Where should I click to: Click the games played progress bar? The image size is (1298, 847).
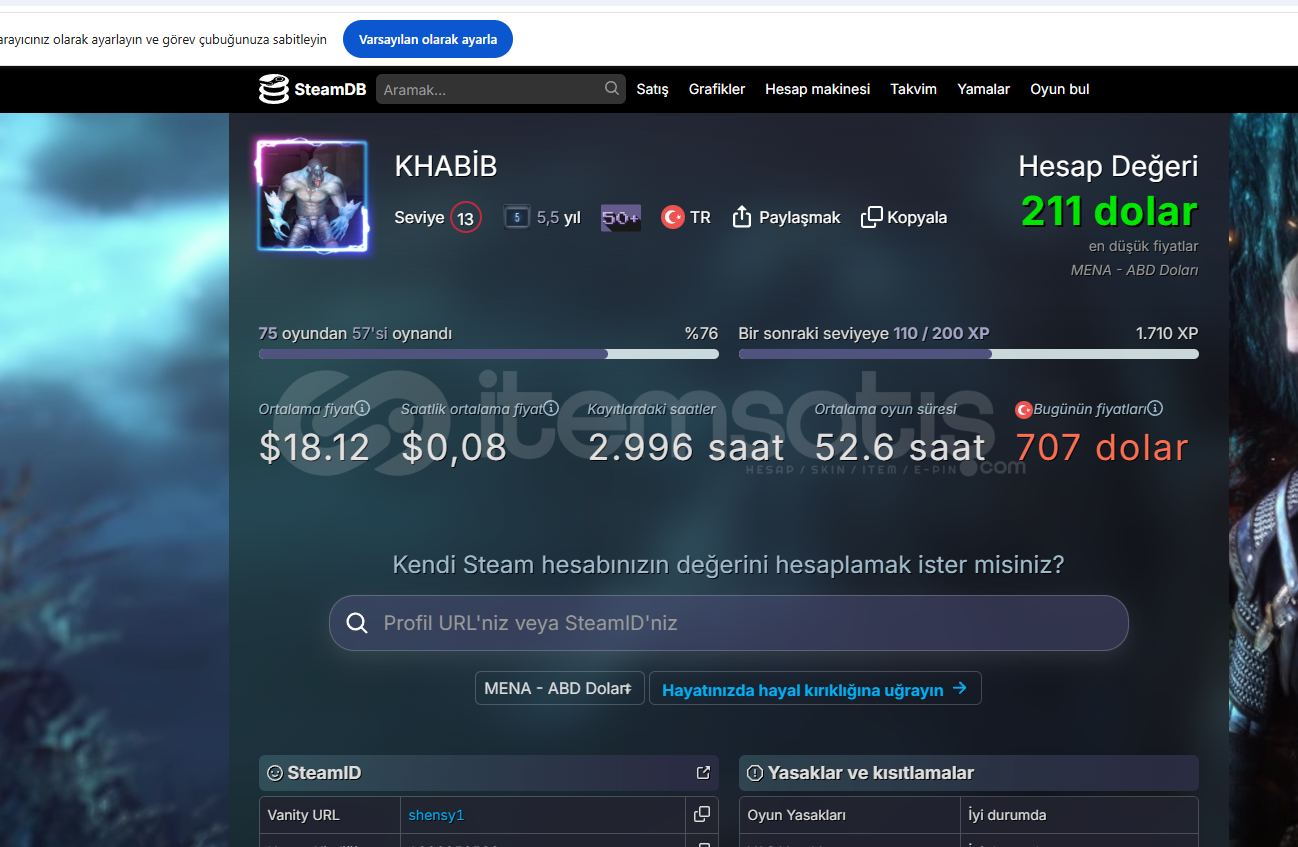point(488,354)
